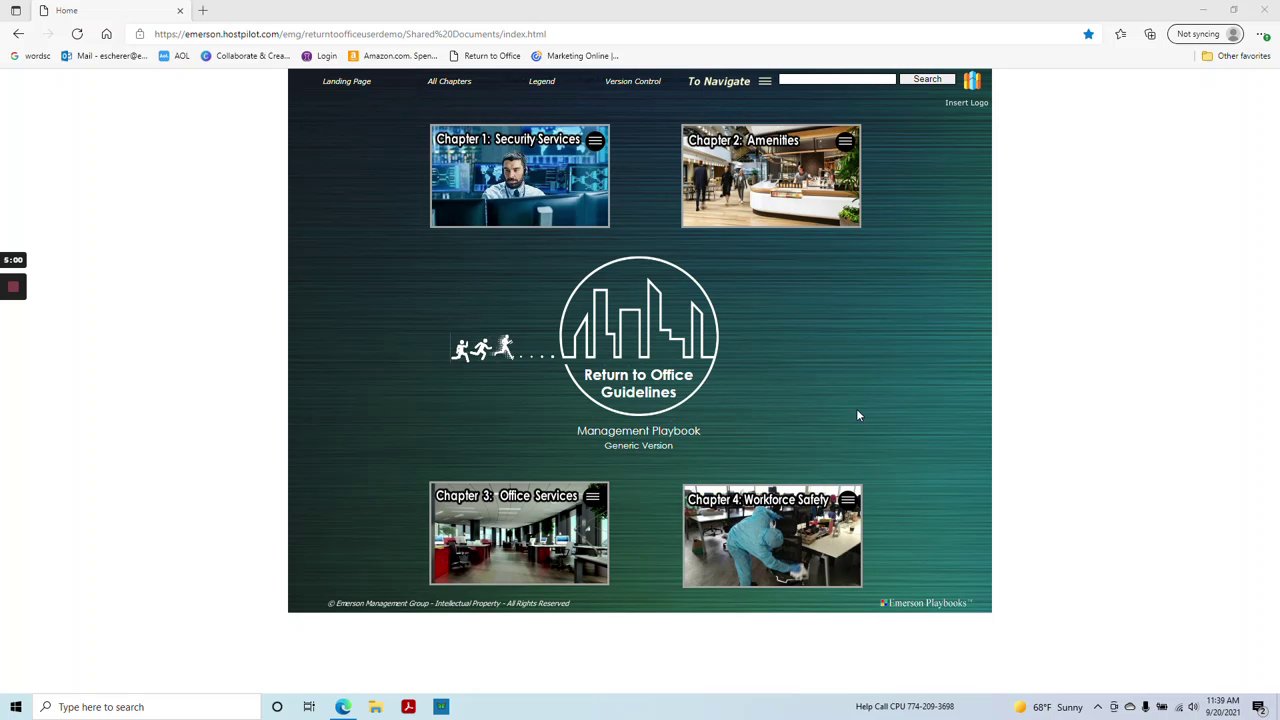This screenshot has width=1280, height=720.
Task: Reload the page with the refresh icon
Action: [x=77, y=34]
